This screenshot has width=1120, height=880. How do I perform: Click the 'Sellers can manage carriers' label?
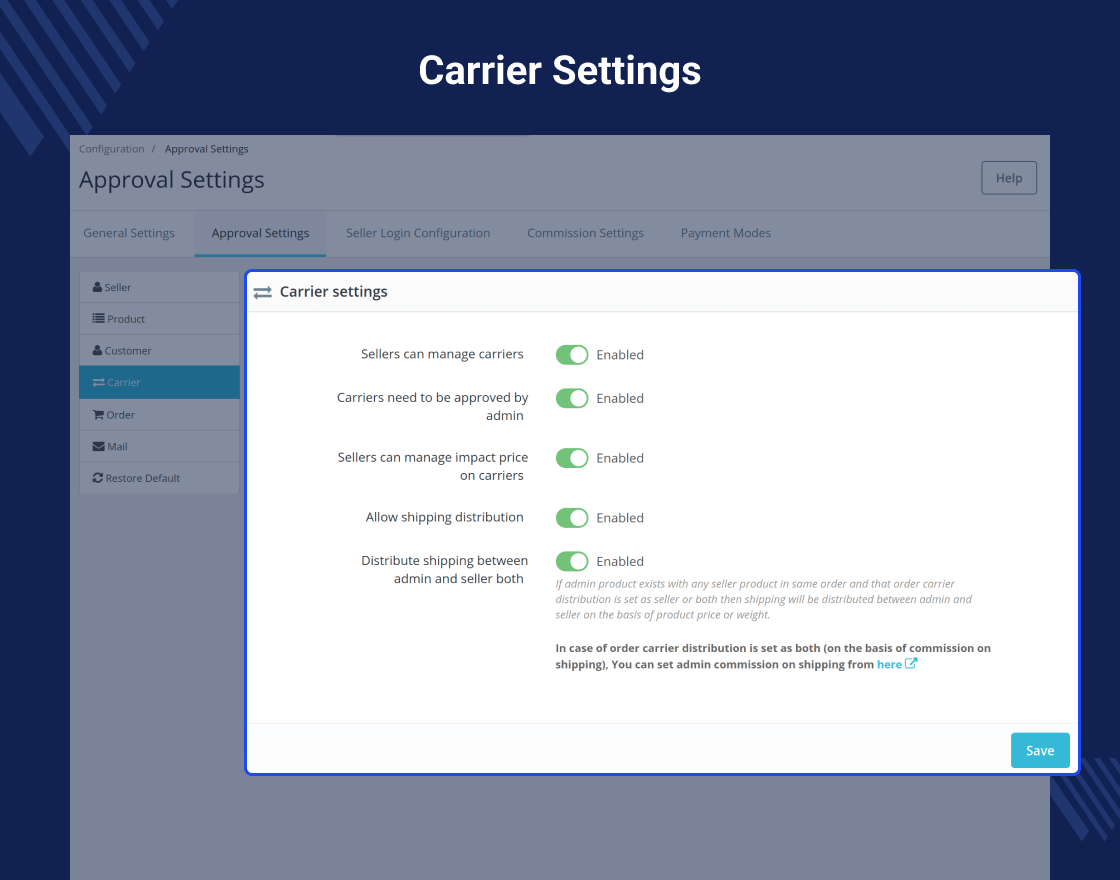442,354
